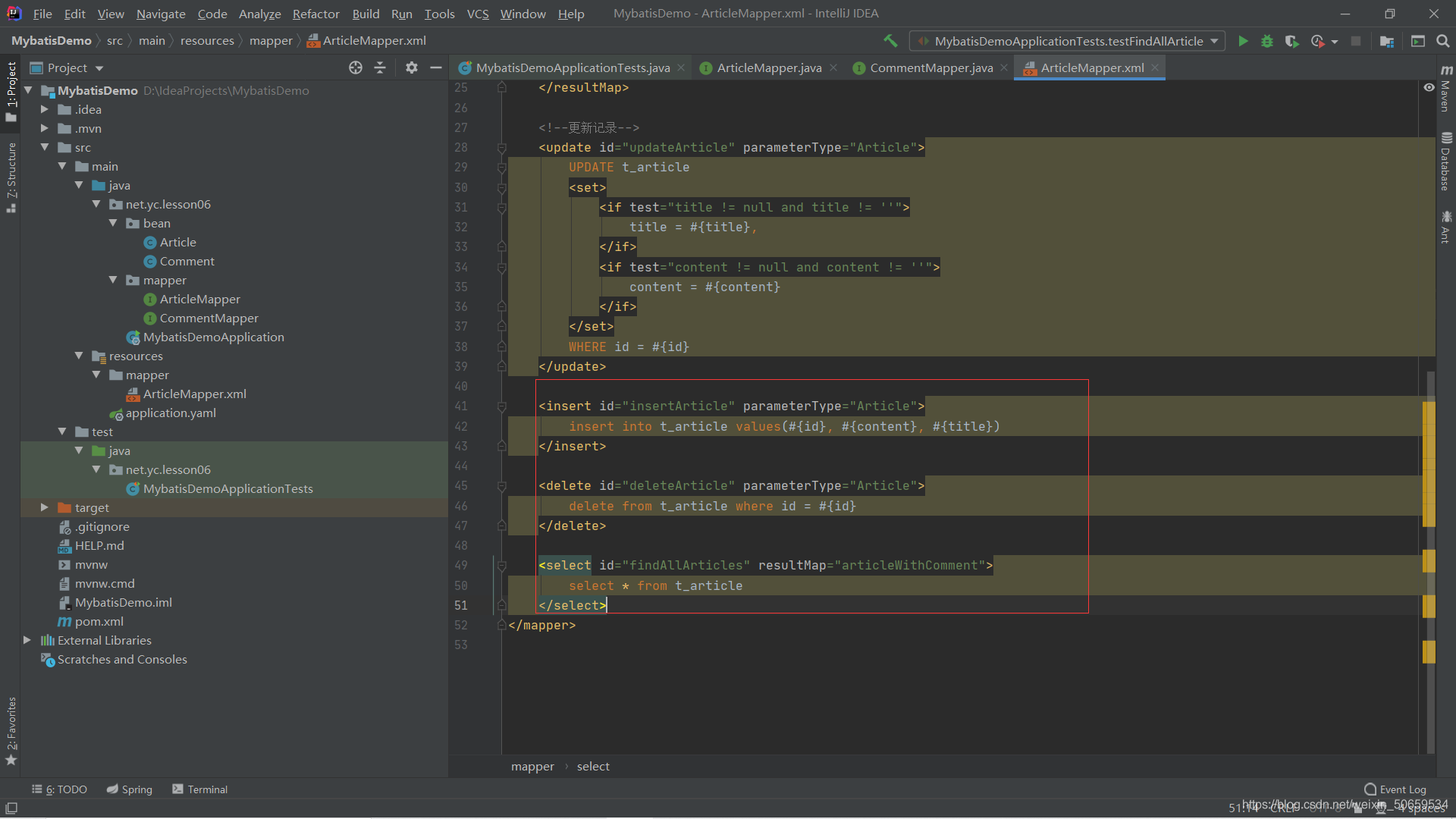Open profiler options dropdown arrow
The height and width of the screenshot is (819, 1456).
[x=1335, y=42]
